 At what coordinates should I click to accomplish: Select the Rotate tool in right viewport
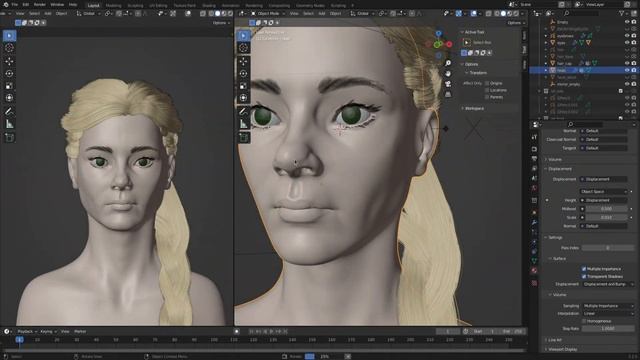pyautogui.click(x=243, y=73)
